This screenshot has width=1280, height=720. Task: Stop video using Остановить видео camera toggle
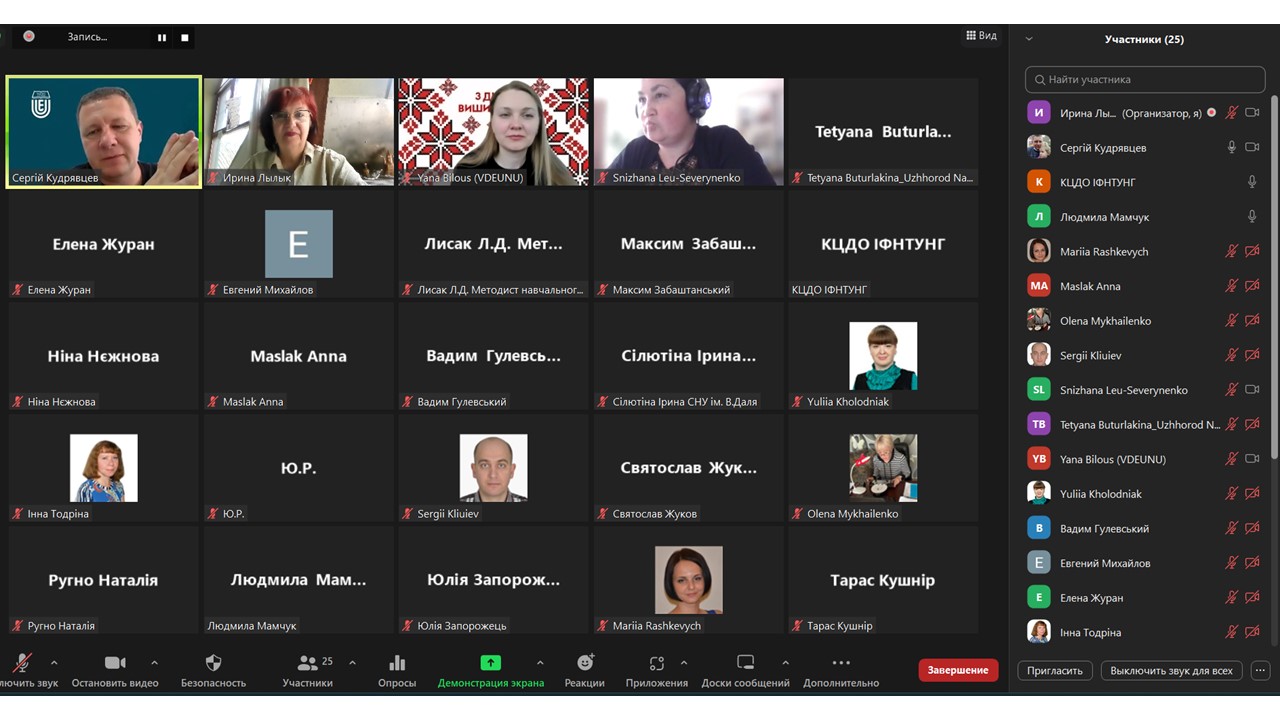(x=115, y=663)
